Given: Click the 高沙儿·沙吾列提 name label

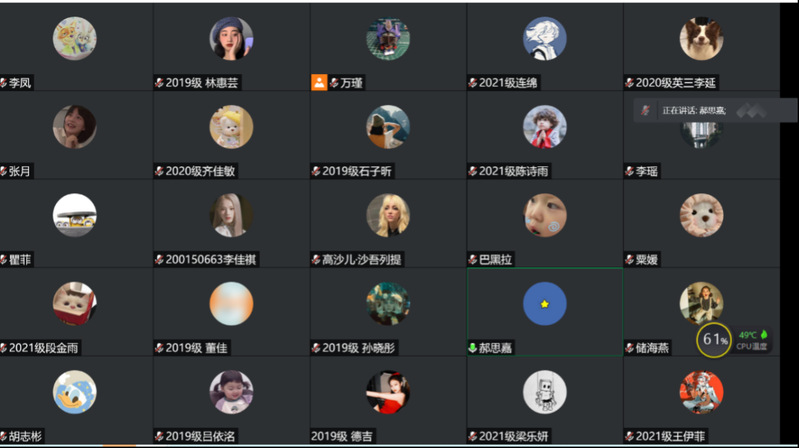Looking at the screenshot, I should click(361, 259).
